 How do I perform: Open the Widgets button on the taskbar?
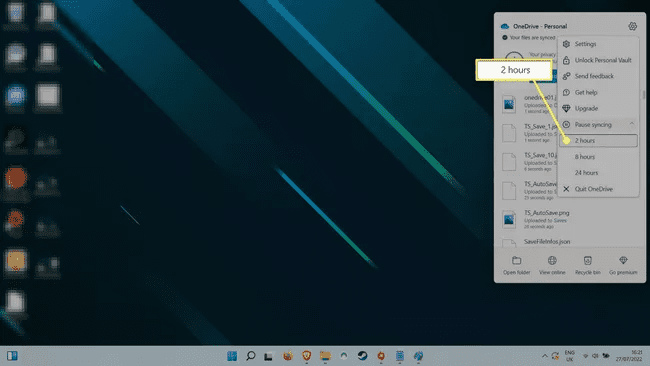pos(12,356)
